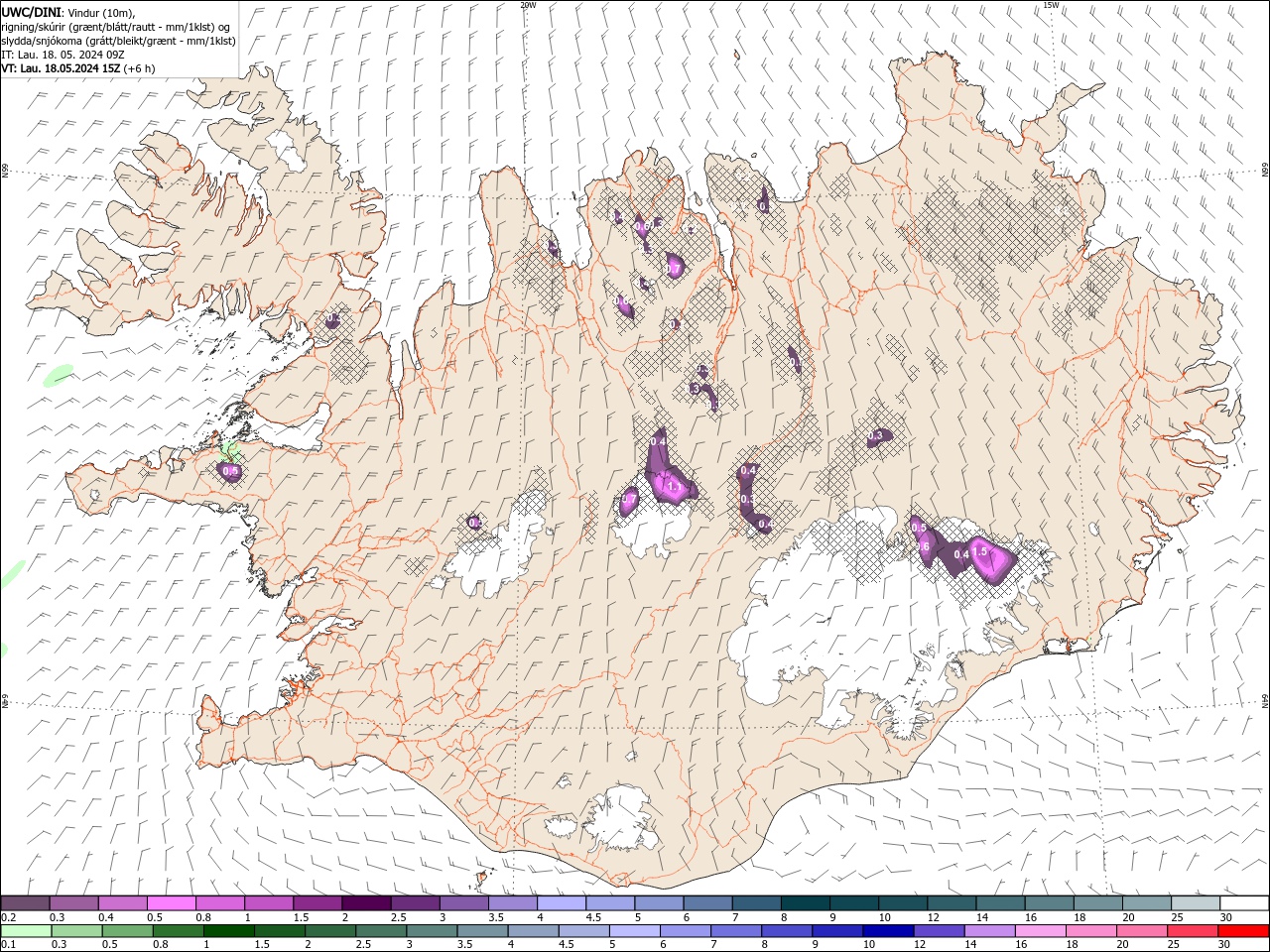Click the upper-scale swatch between 6 and 7
Image resolution: width=1270 pixels, height=952 pixels.
click(706, 903)
